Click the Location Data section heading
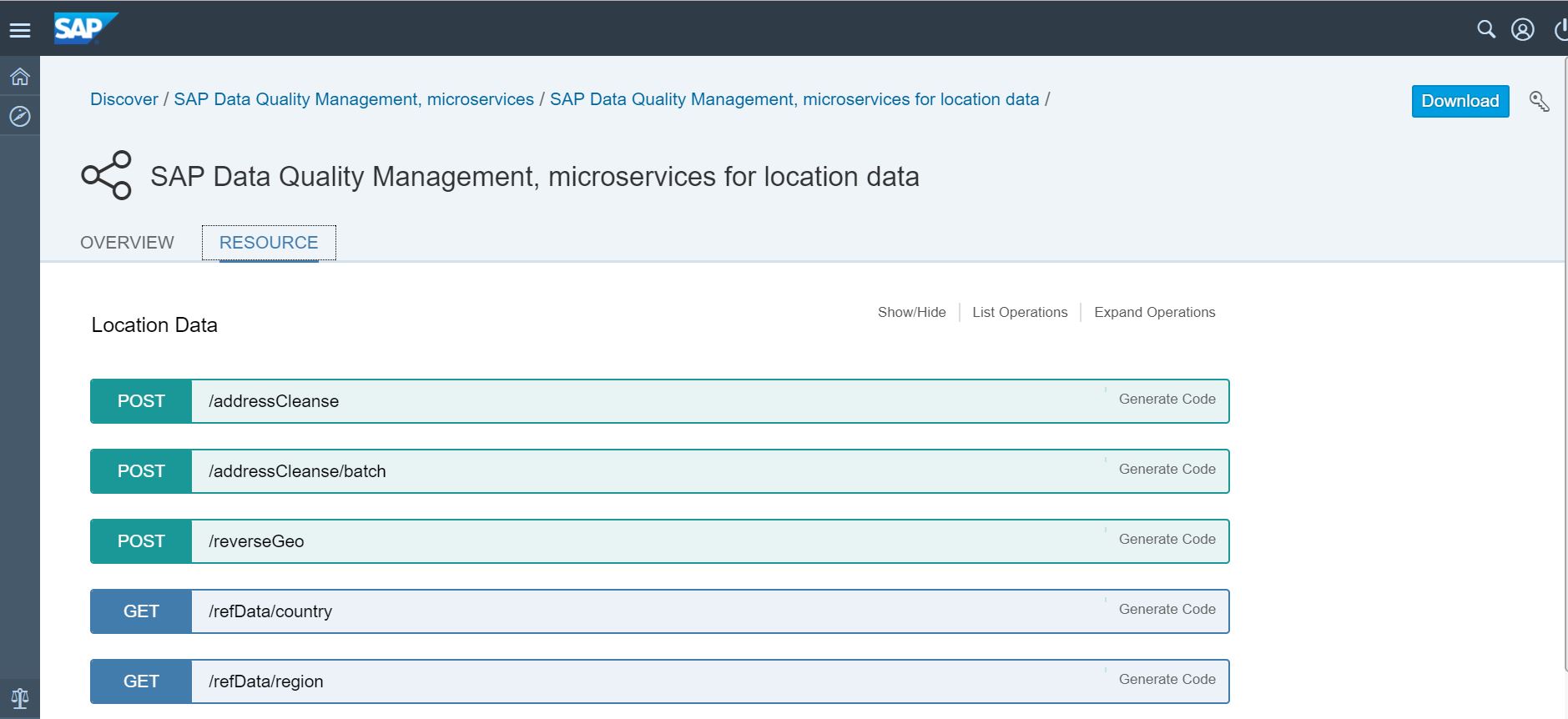 coord(154,325)
